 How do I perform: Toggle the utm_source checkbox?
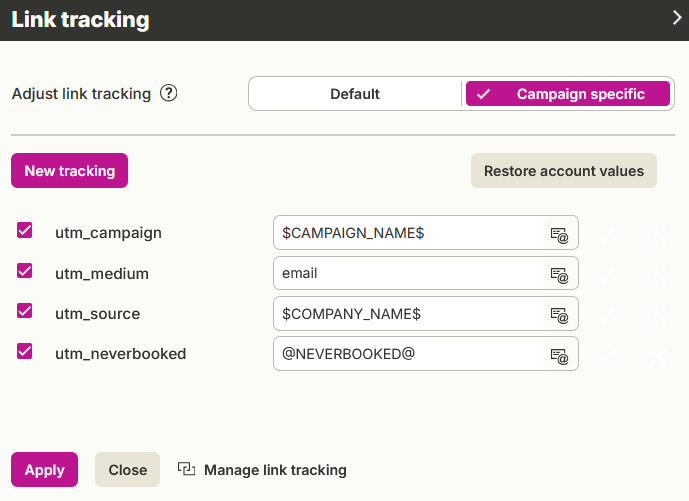tap(25, 311)
